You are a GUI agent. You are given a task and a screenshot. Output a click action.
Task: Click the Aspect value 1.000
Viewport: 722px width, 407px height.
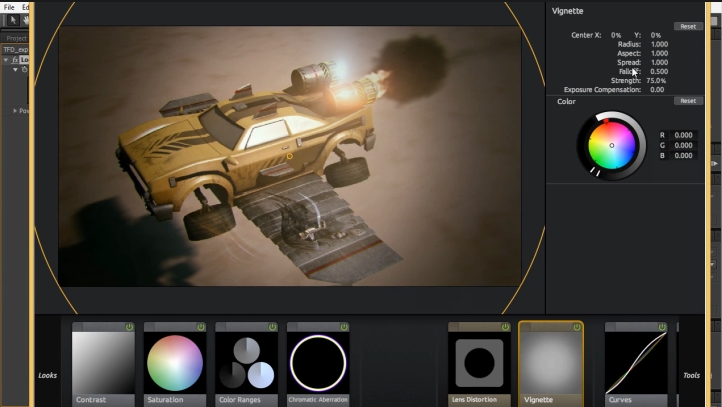[659, 53]
